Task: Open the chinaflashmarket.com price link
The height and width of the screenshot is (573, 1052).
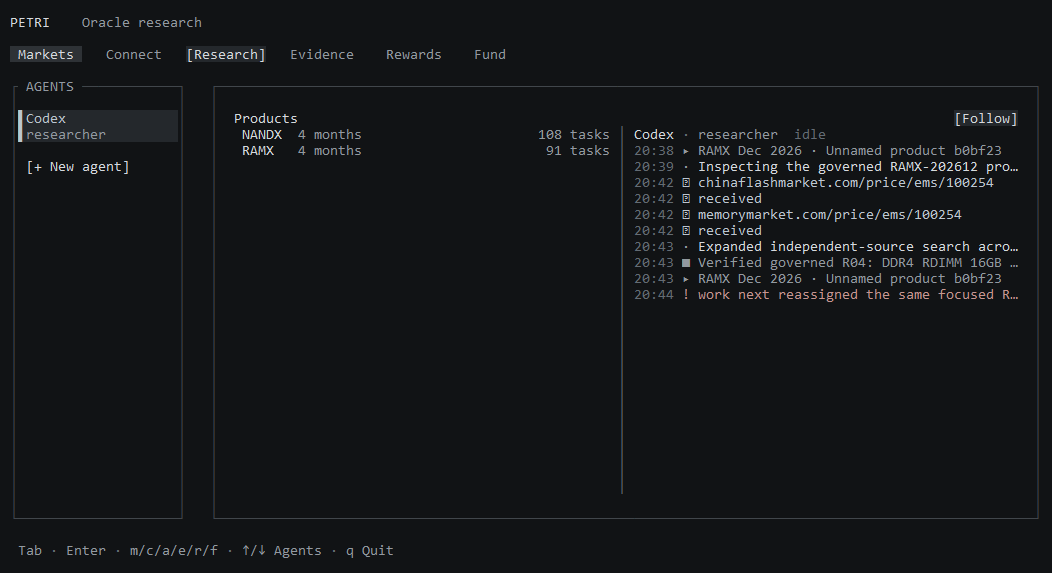Action: (845, 183)
